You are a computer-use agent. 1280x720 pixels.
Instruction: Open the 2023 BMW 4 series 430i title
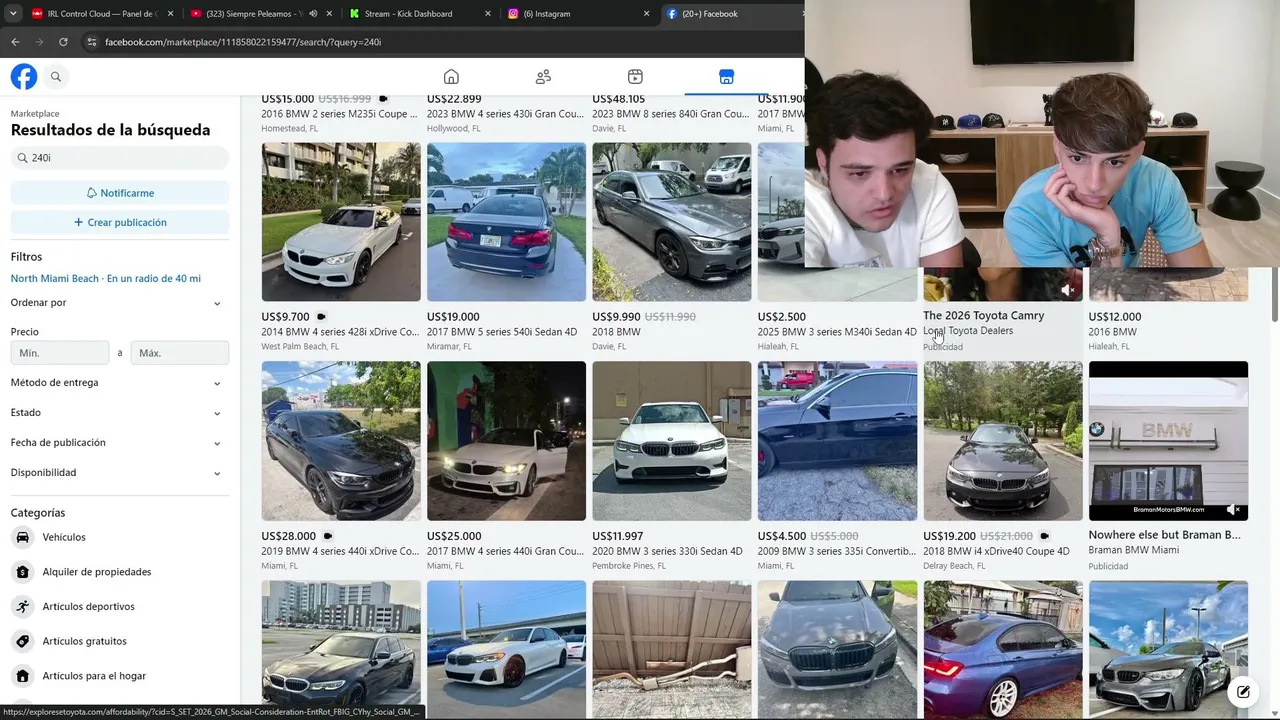[505, 114]
